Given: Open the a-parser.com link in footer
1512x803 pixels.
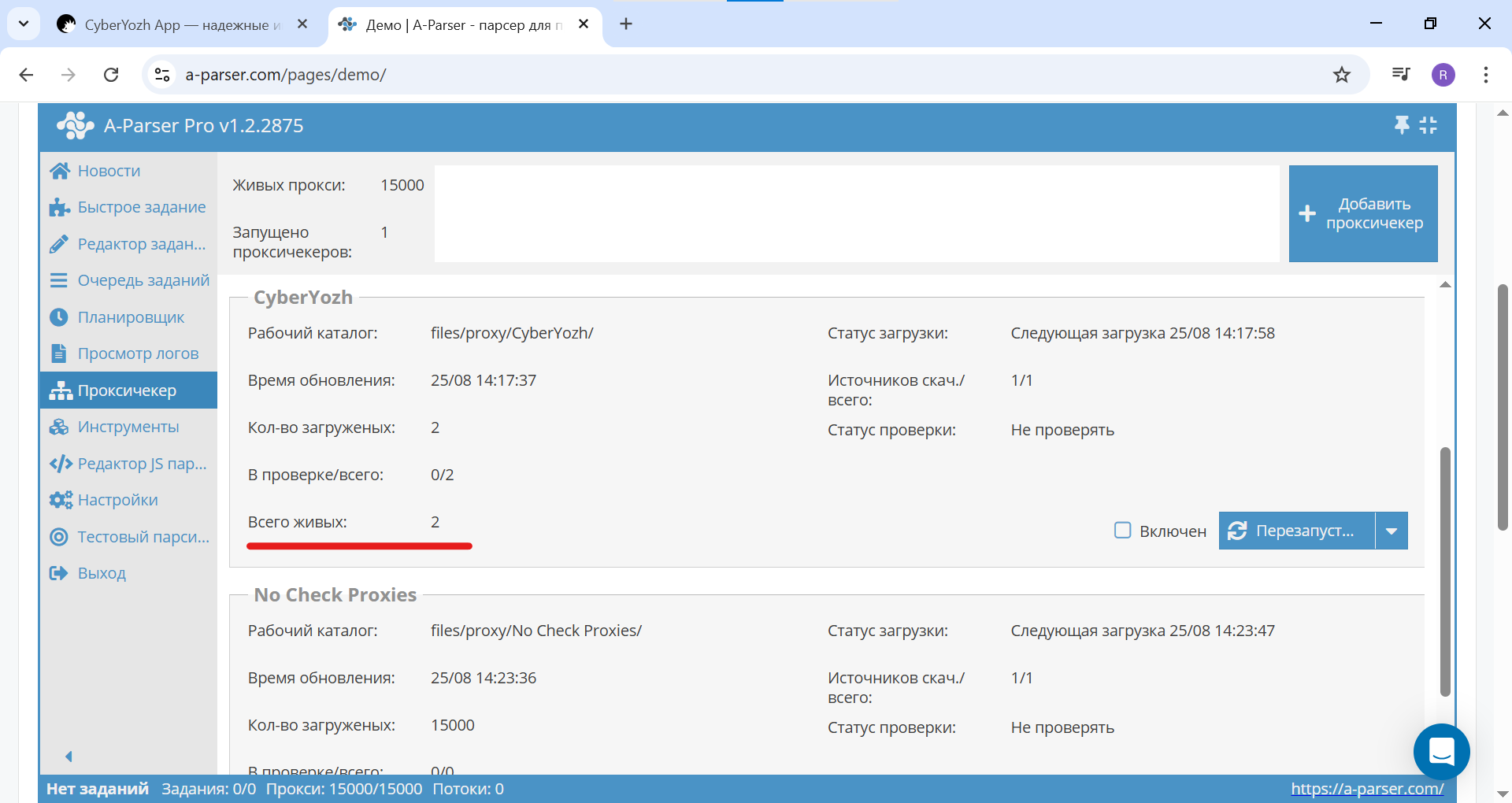Looking at the screenshot, I should (1367, 789).
